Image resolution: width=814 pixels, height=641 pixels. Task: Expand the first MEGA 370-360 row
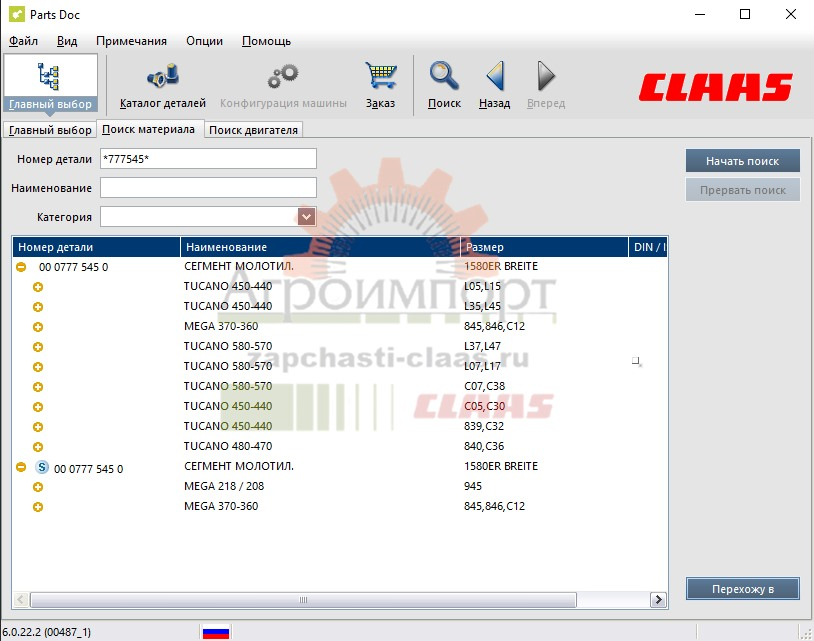(38, 327)
